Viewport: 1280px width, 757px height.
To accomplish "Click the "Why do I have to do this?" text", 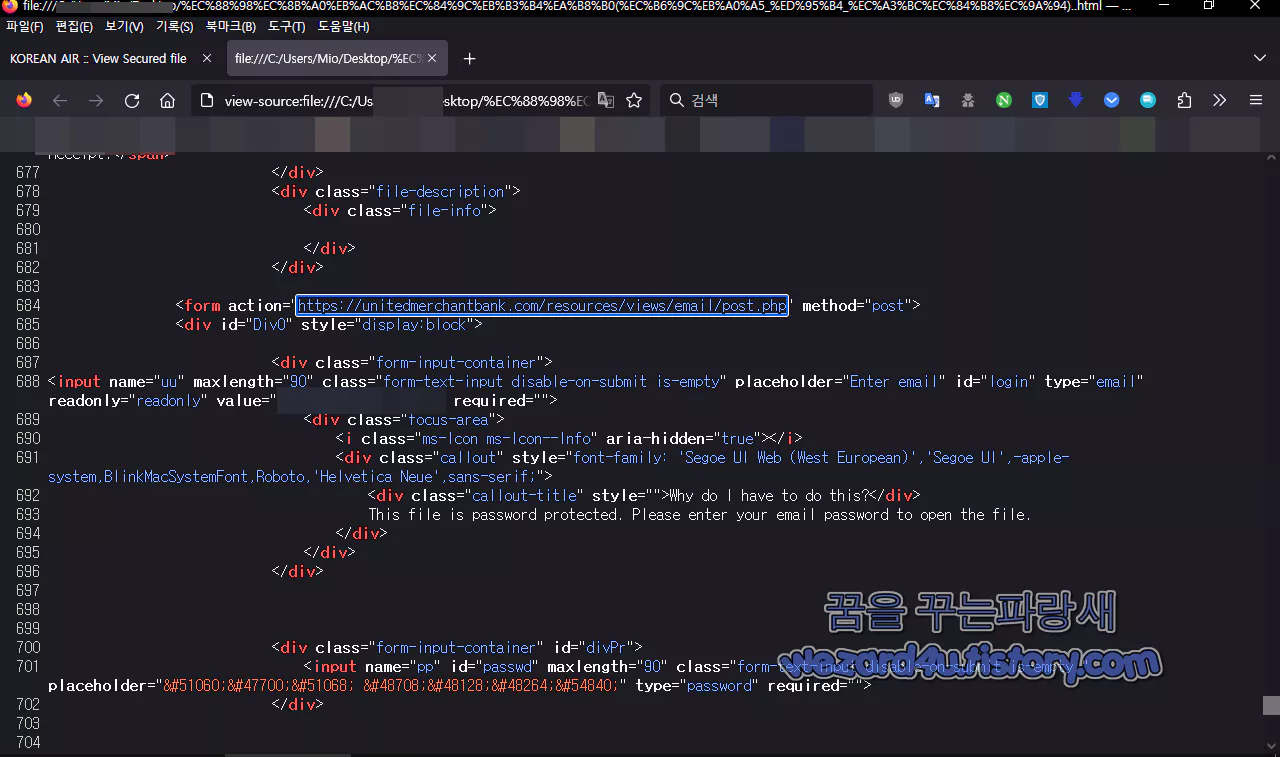I will pos(769,495).
